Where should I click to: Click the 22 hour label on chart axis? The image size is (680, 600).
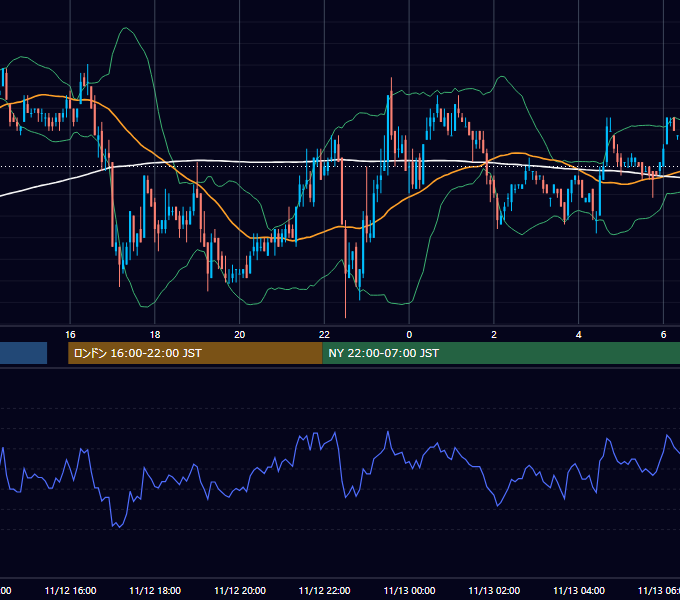pyautogui.click(x=324, y=335)
